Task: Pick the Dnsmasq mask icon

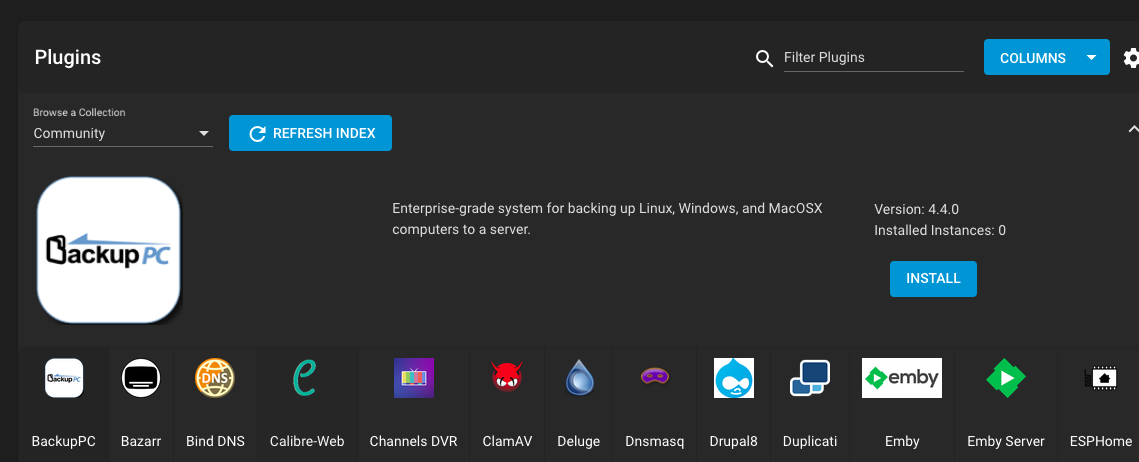Action: coord(654,376)
